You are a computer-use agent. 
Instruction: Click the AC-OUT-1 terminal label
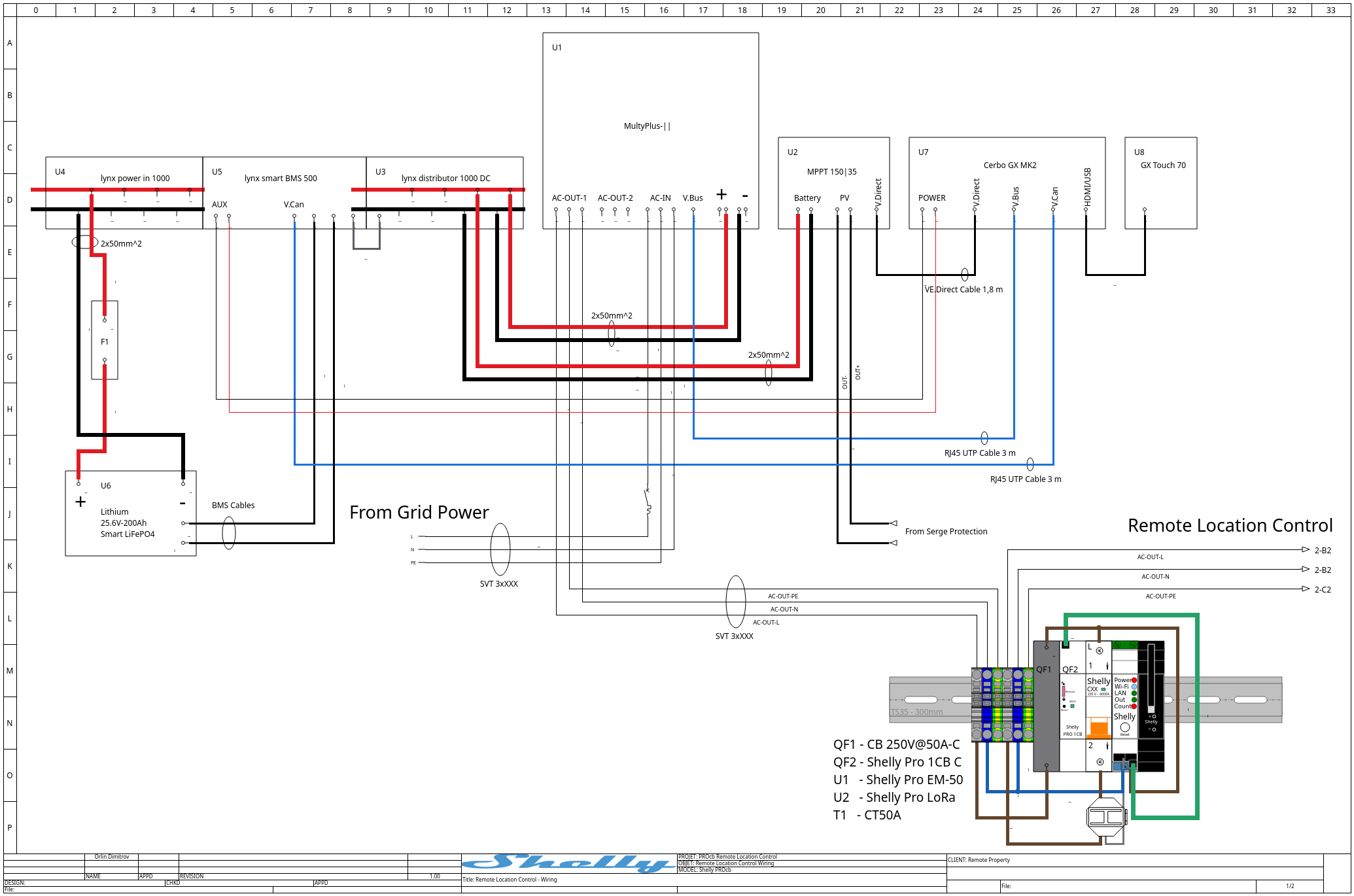click(569, 198)
